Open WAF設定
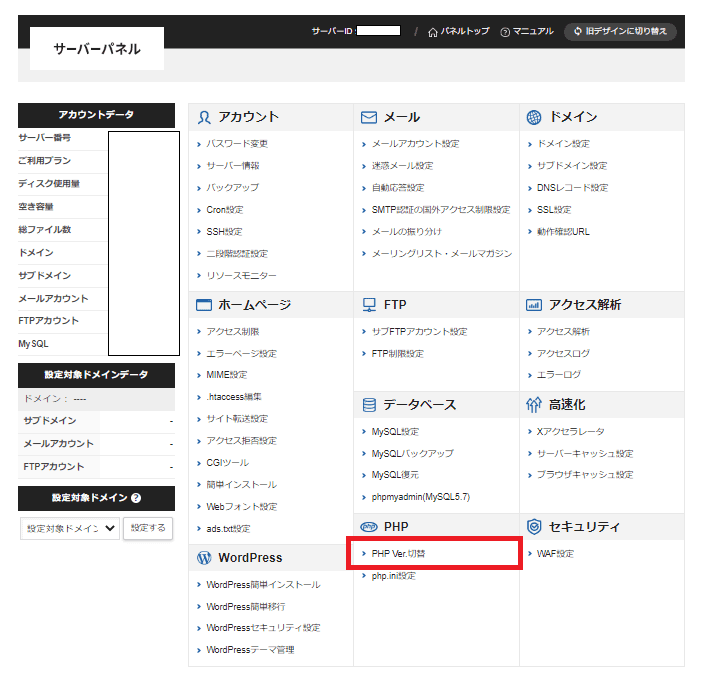This screenshot has height=679, width=703. tap(555, 554)
